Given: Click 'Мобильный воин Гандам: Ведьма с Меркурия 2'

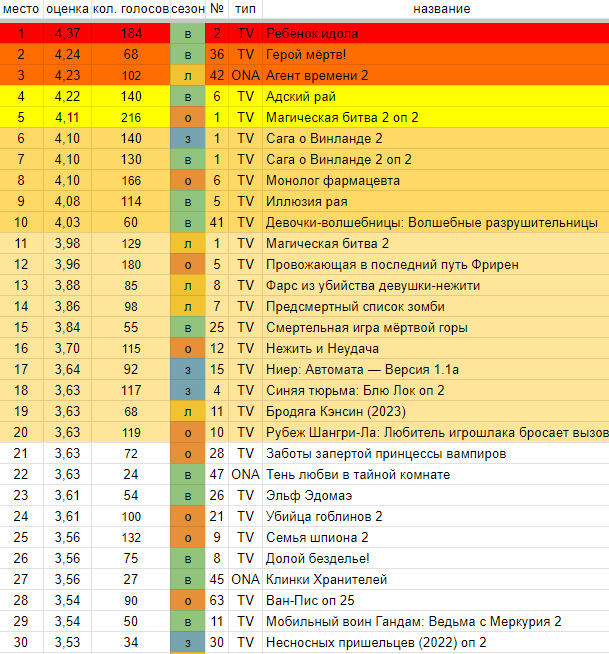Looking at the screenshot, I should 435,621.
